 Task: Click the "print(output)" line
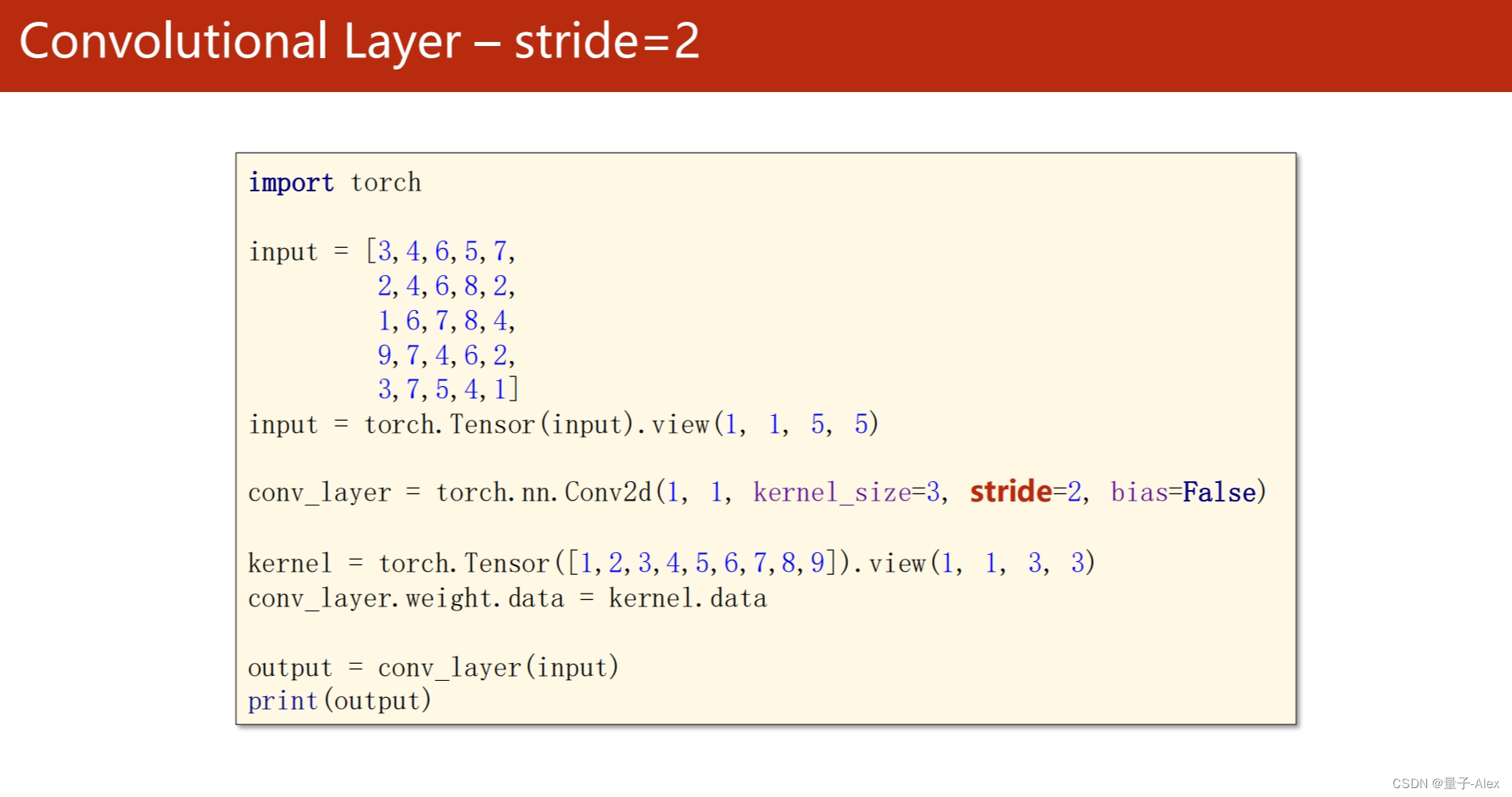pos(339,701)
